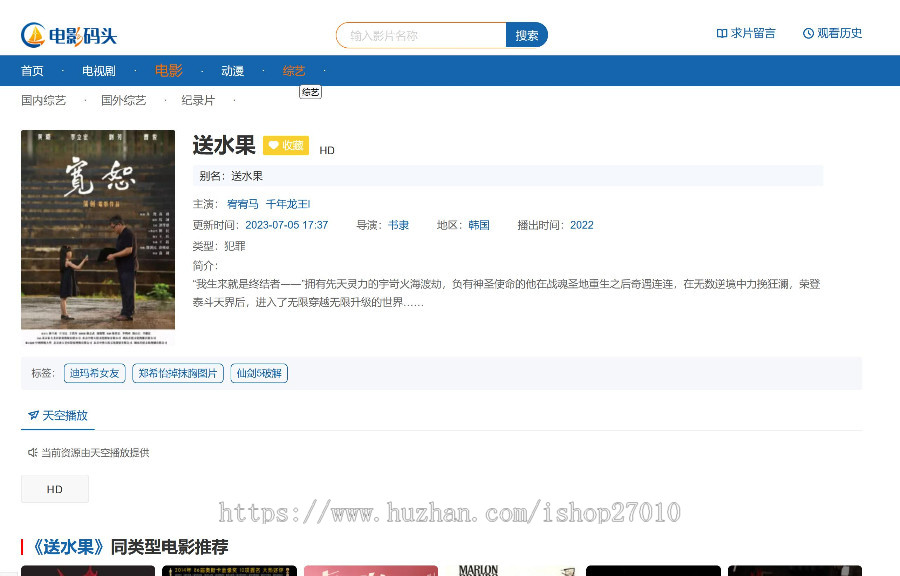Select the 国内综艺 sub-category
The image size is (900, 576).
(44, 100)
